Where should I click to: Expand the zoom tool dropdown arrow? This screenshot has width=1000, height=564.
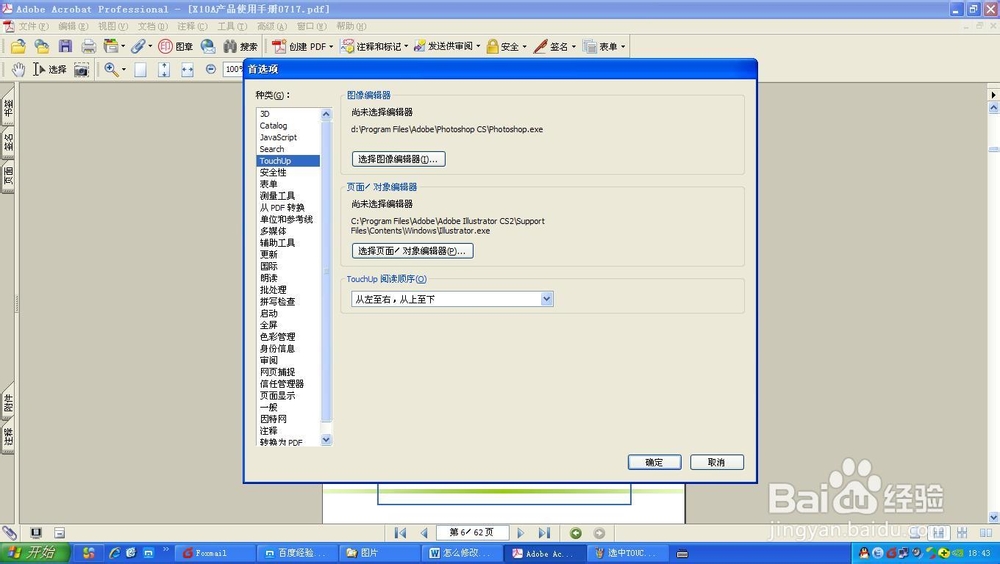coord(124,70)
